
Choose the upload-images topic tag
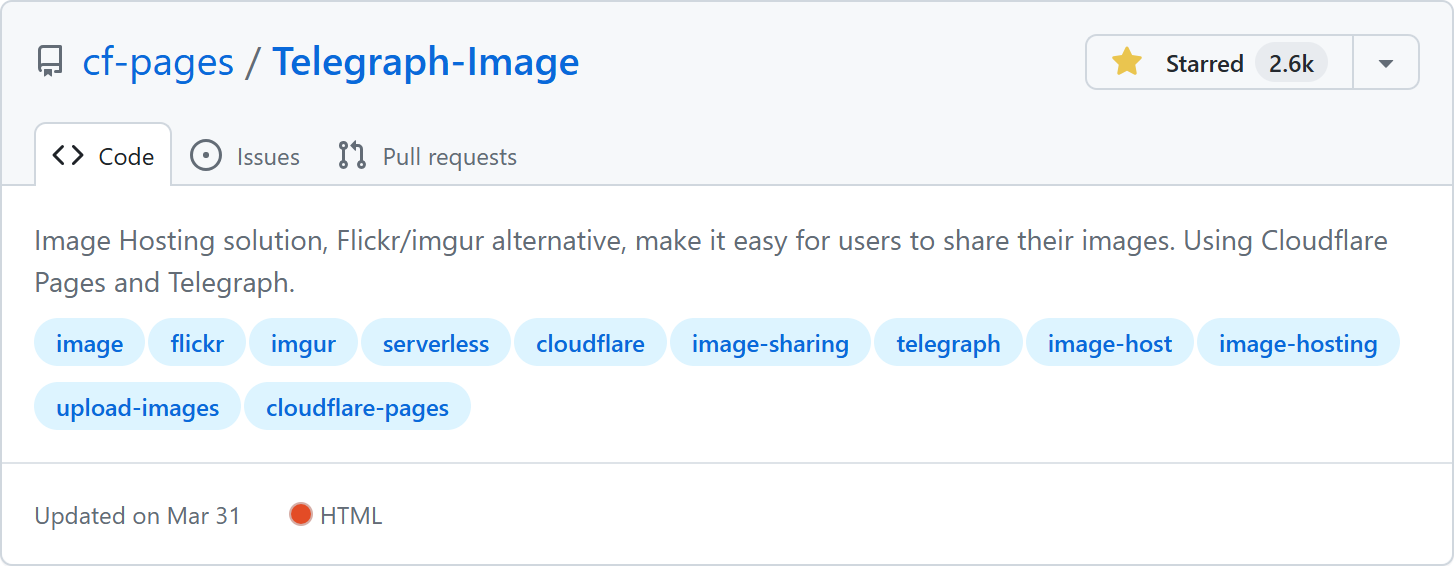point(137,407)
